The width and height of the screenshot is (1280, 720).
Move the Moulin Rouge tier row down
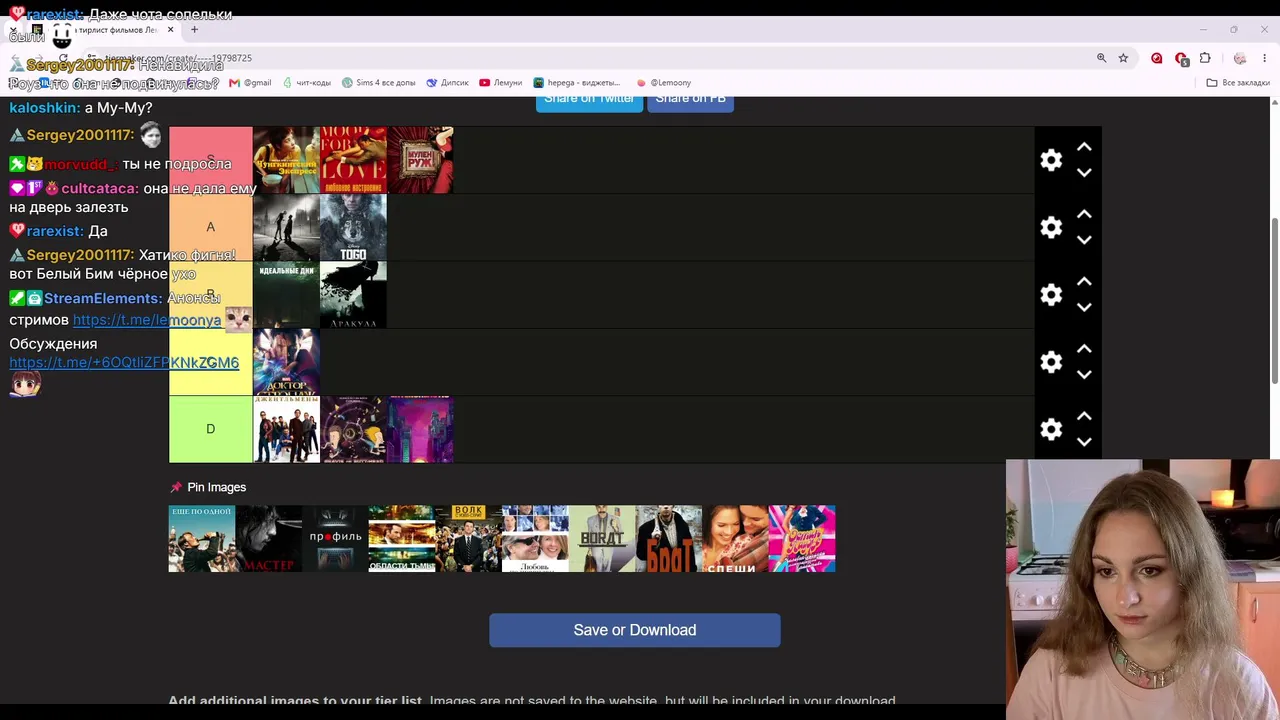(x=1084, y=173)
